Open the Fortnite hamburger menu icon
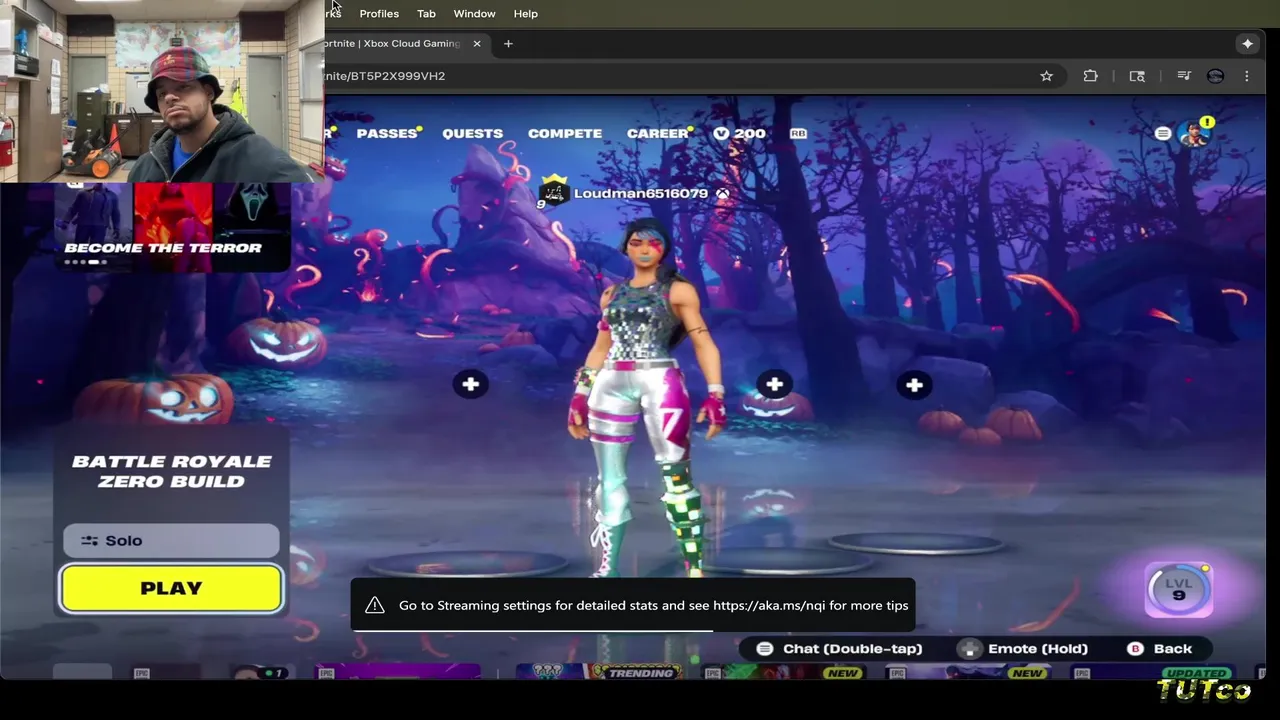 point(1162,134)
